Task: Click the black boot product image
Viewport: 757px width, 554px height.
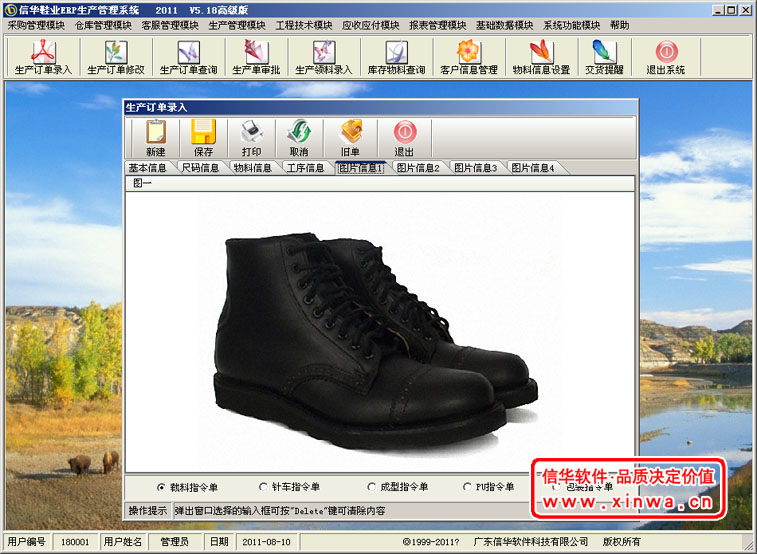Action: click(376, 340)
